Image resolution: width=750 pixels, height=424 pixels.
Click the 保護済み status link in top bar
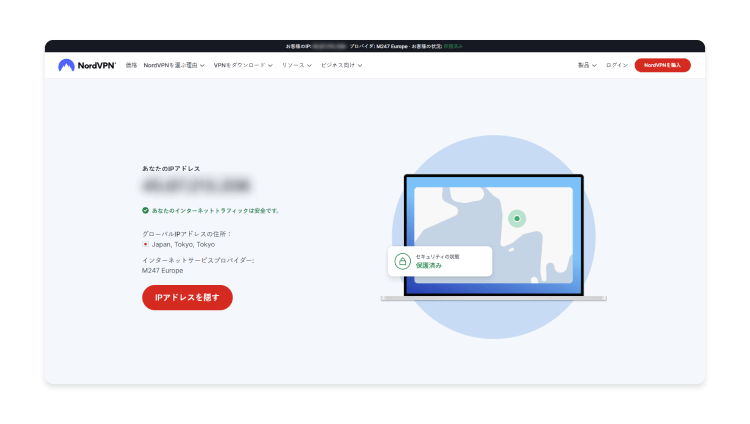click(x=453, y=46)
